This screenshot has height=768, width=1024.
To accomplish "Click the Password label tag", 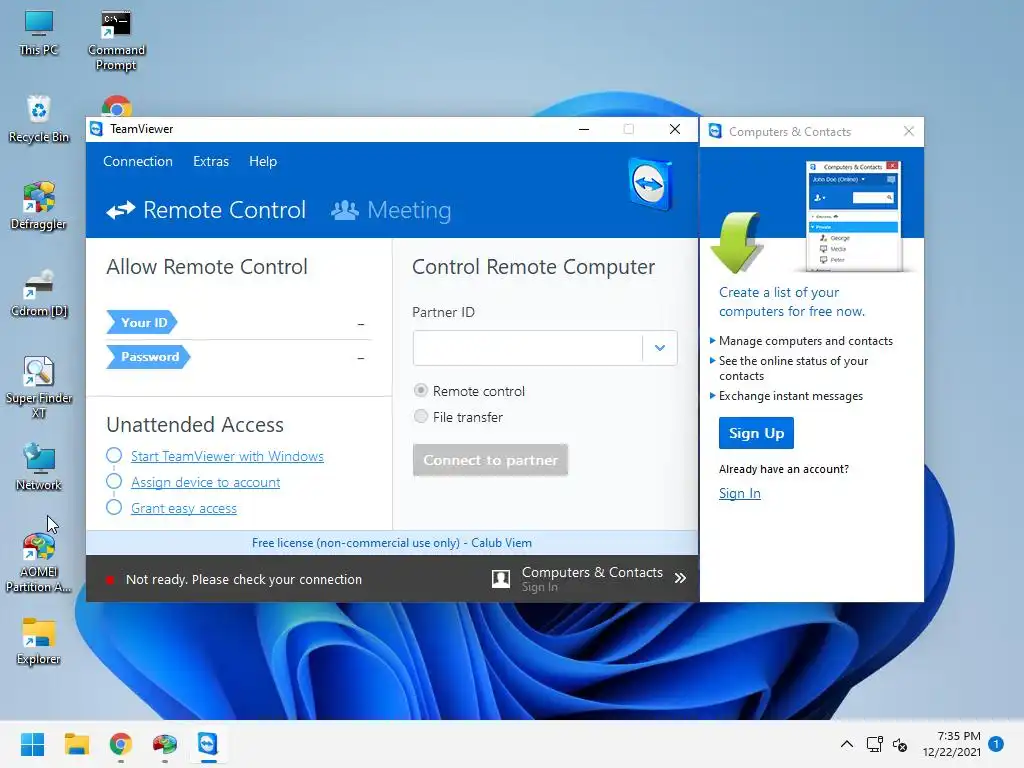I will pyautogui.click(x=148, y=357).
